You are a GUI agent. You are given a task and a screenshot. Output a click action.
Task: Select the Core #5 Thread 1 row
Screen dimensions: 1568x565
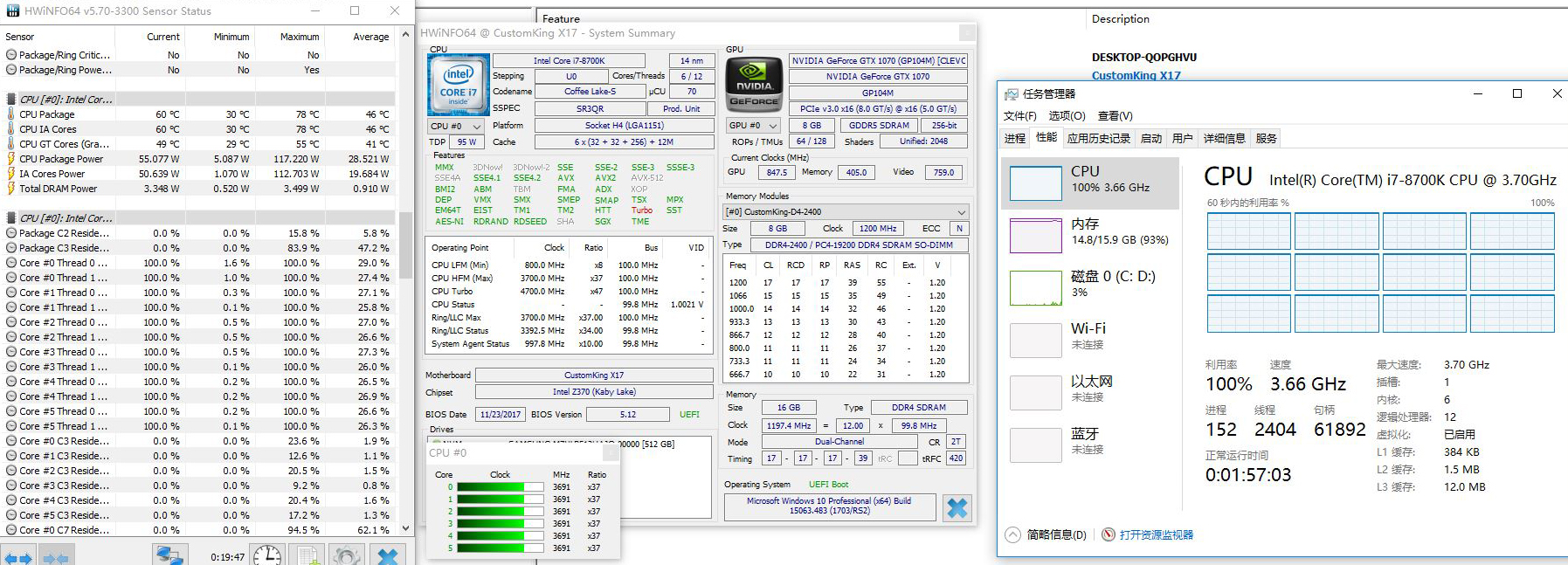[198, 426]
